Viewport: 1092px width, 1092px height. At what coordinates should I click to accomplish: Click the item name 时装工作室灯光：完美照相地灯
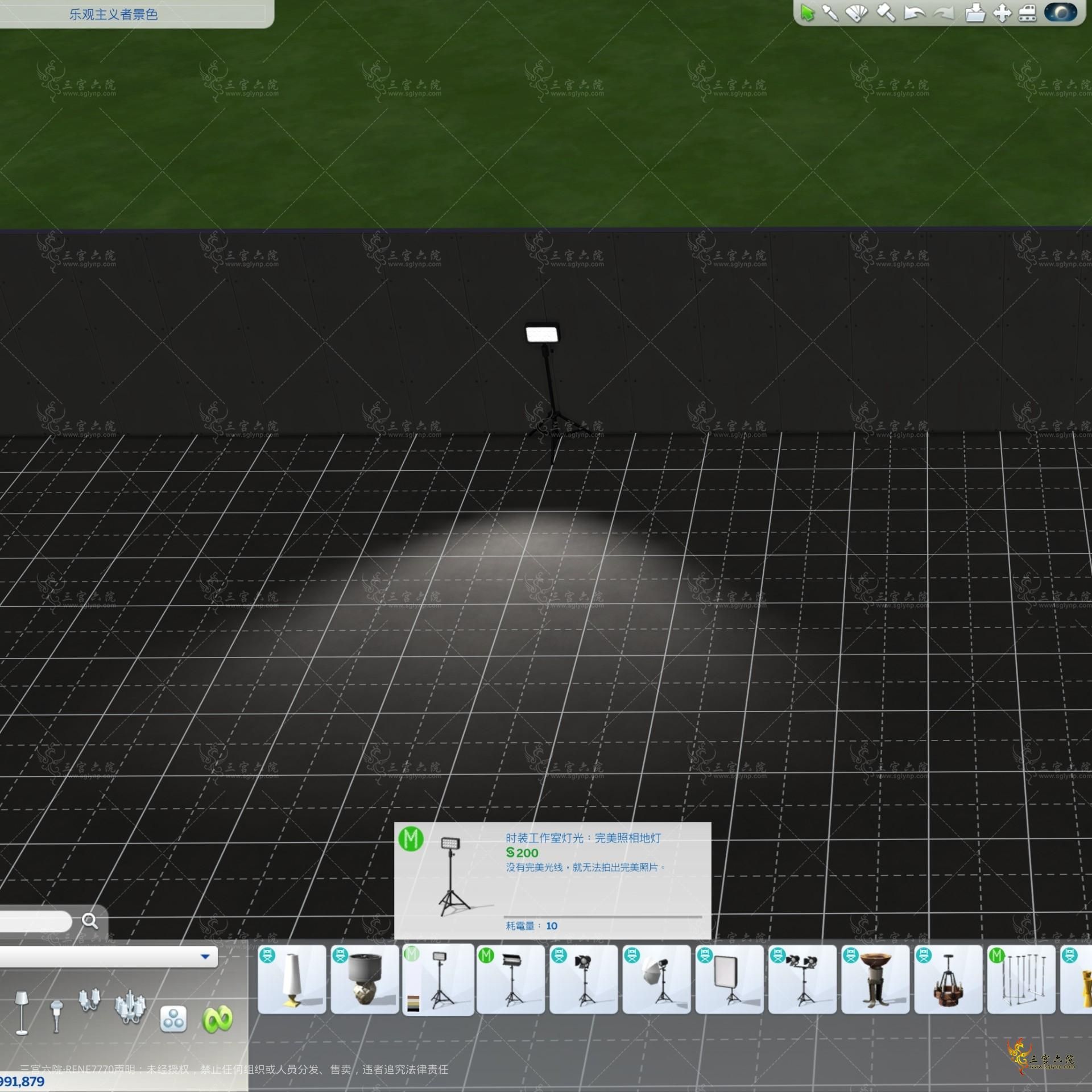click(584, 838)
